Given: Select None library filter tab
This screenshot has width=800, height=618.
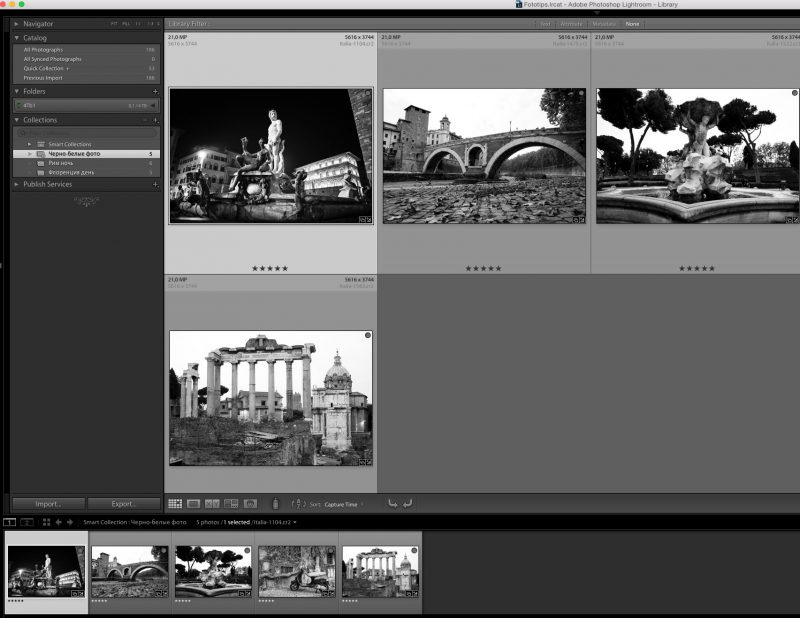Looking at the screenshot, I should 632,24.
